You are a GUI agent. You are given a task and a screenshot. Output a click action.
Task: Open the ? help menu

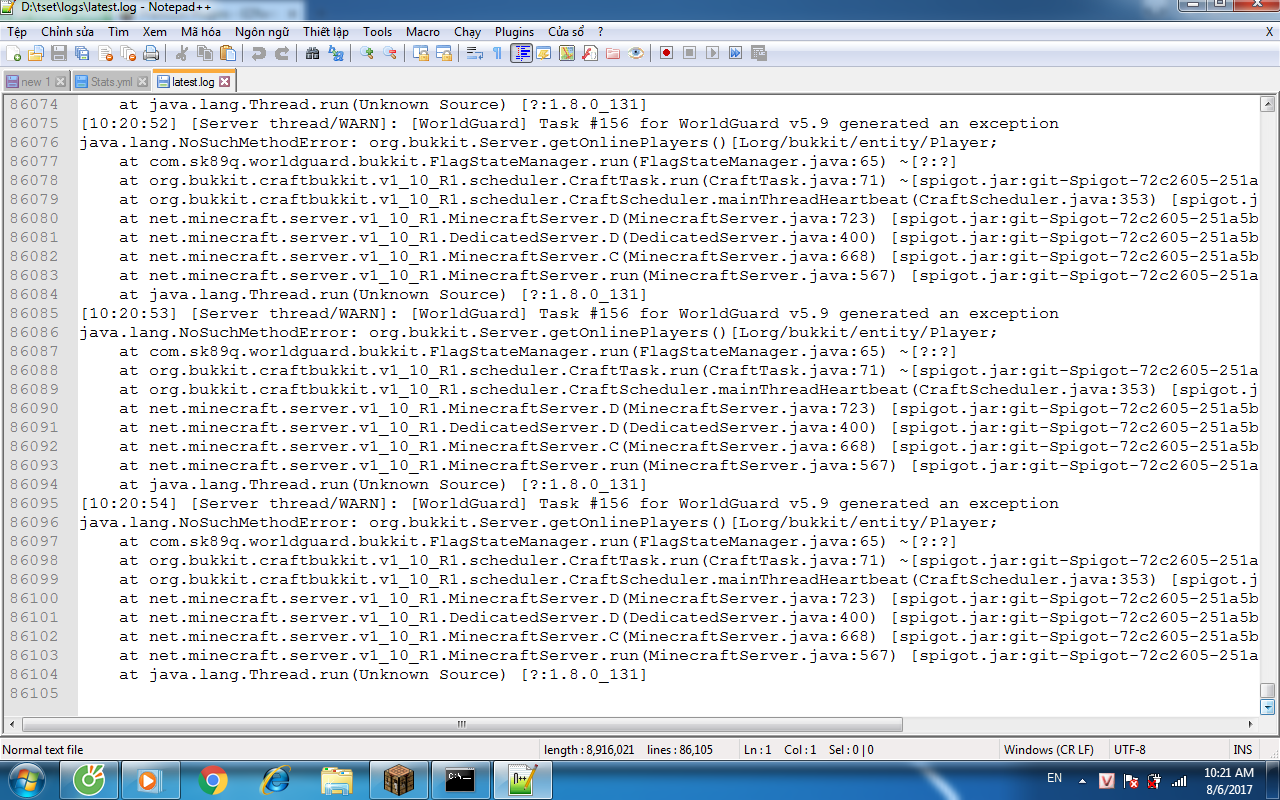[x=599, y=32]
